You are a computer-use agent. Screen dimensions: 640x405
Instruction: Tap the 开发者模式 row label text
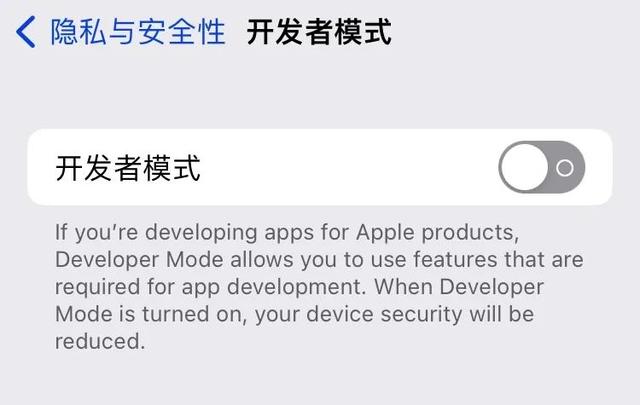coord(128,168)
